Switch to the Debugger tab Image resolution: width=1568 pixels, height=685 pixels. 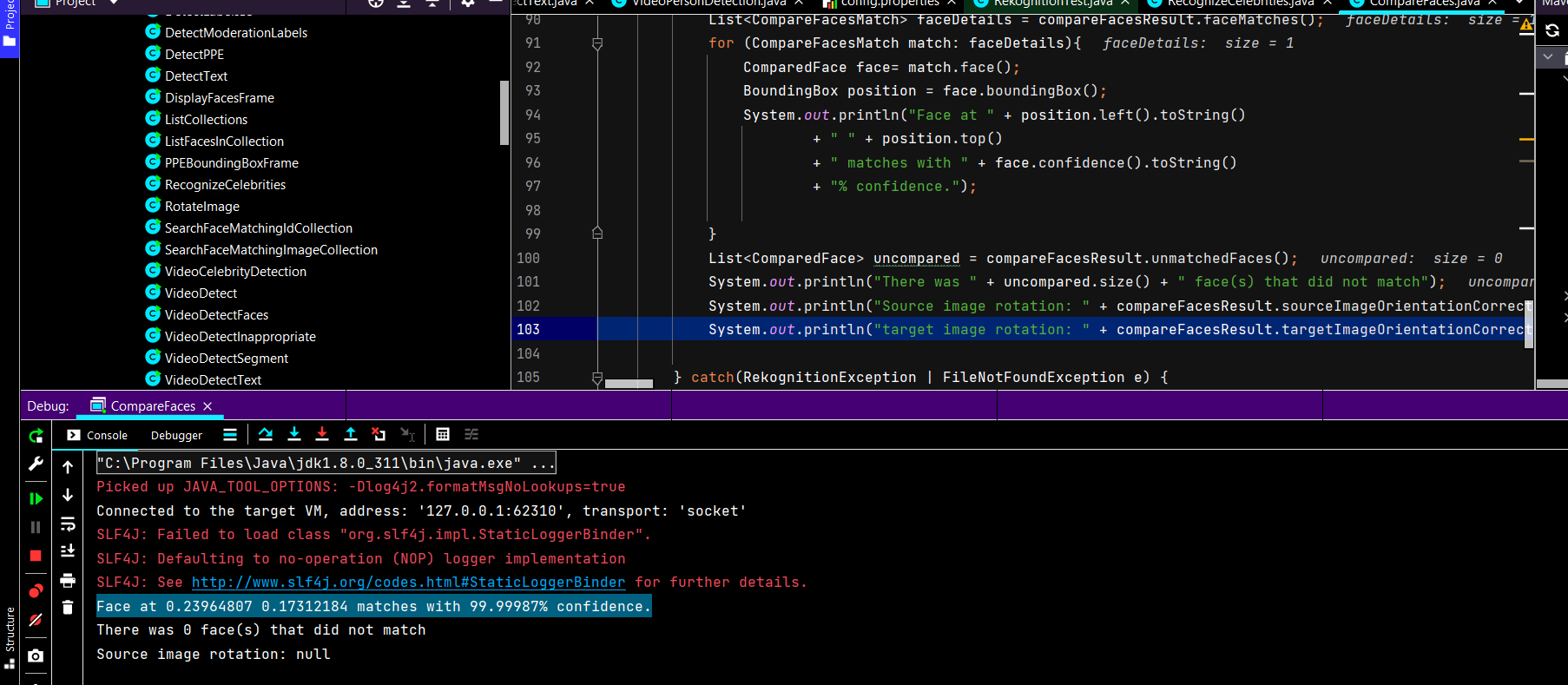[x=176, y=435]
